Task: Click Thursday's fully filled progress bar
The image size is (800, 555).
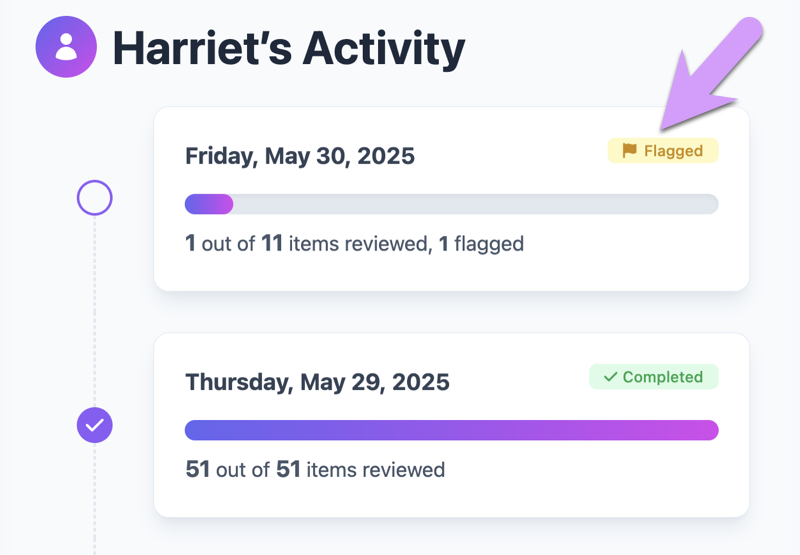Action: [451, 430]
